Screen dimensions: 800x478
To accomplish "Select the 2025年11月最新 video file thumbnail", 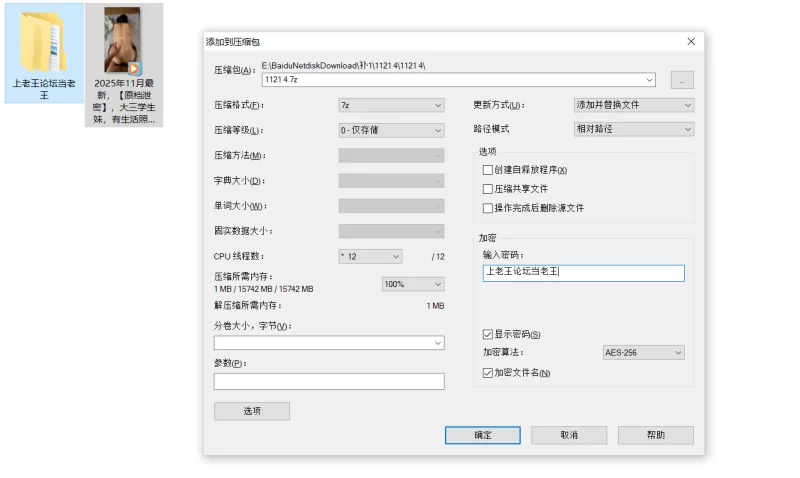I will [123, 40].
